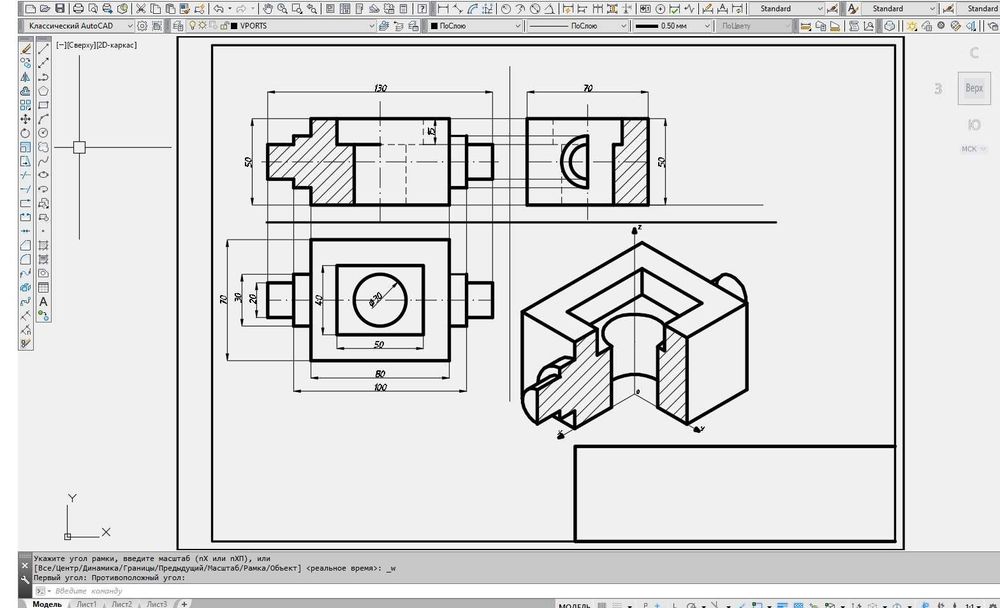Screen dimensions: 1000x608
Task: Open Workspace Settings gear icon
Action: [142, 26]
